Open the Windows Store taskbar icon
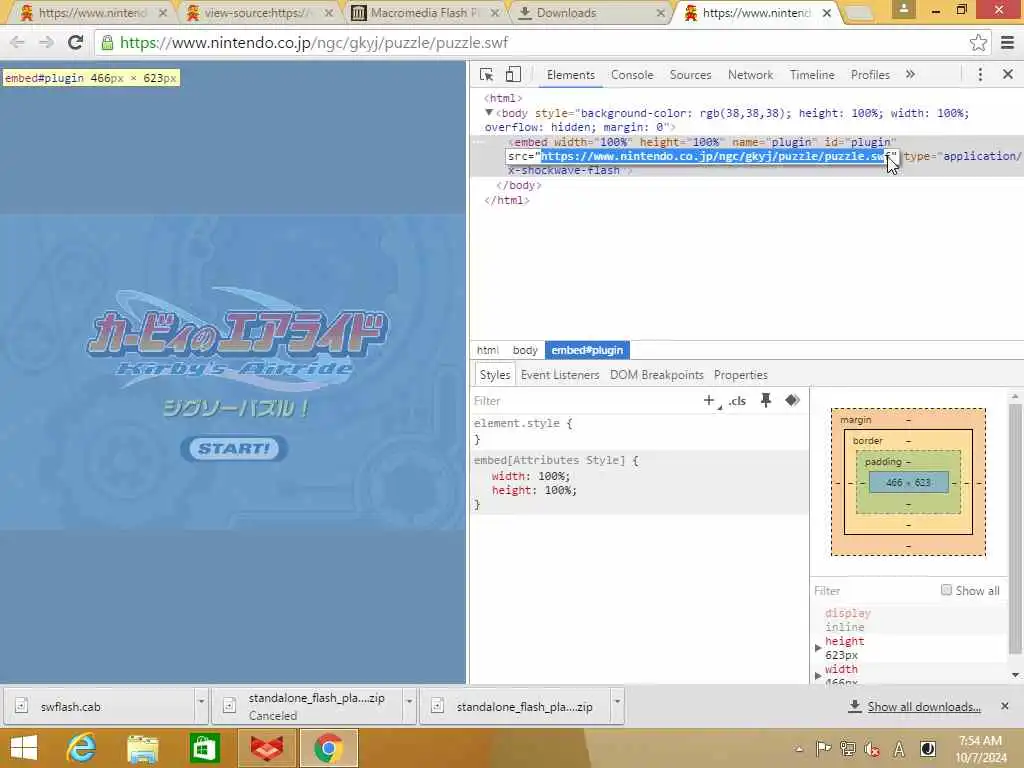This screenshot has height=768, width=1024. (x=204, y=748)
